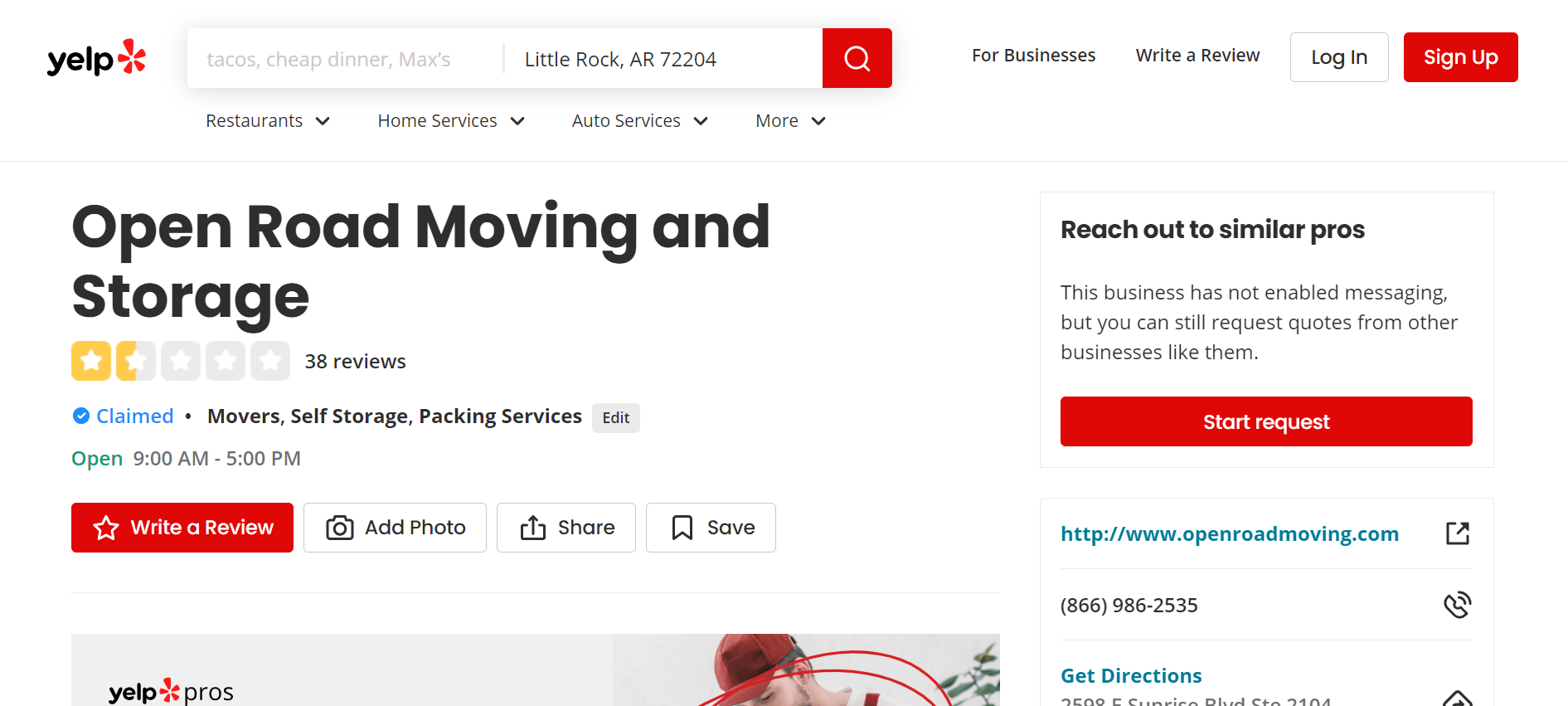The image size is (1568, 706).
Task: Open the Self Storage category link
Action: [x=349, y=416]
